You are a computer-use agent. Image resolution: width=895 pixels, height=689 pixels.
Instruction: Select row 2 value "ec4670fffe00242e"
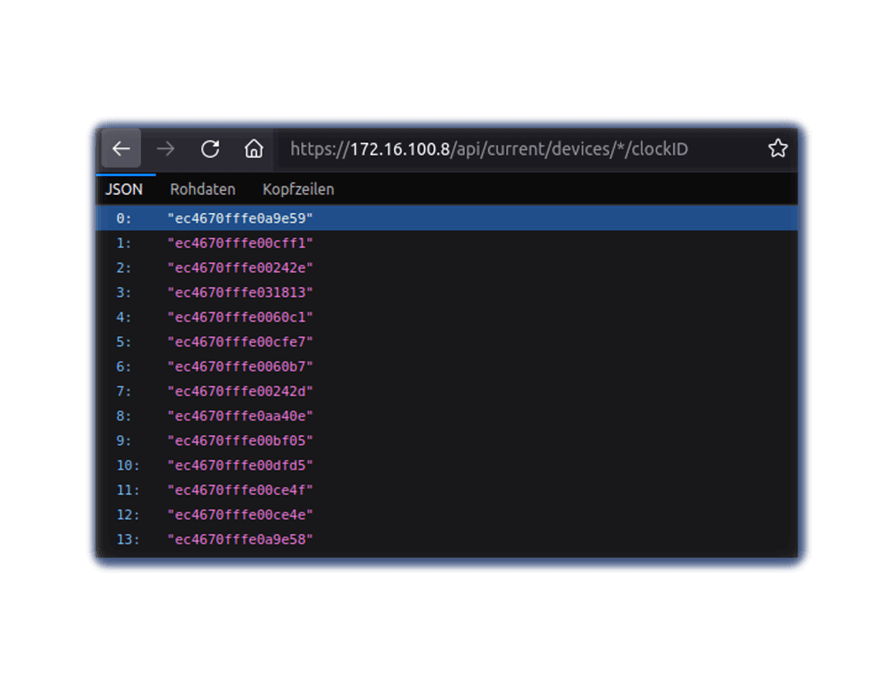point(240,268)
